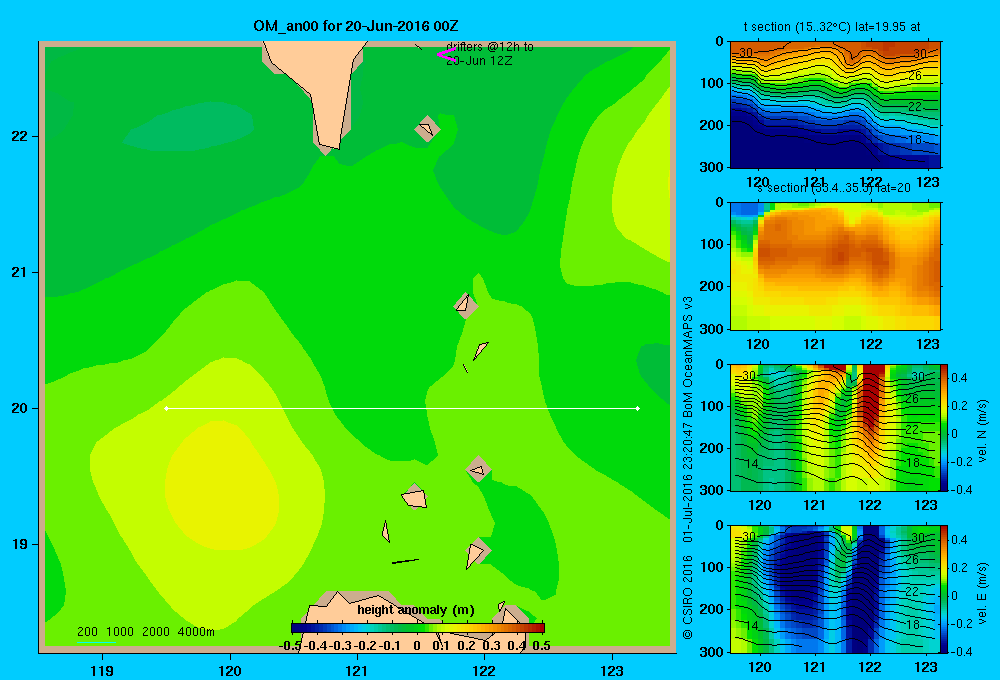
Task: Click longitude label 121 below main map
Action: click(x=357, y=670)
